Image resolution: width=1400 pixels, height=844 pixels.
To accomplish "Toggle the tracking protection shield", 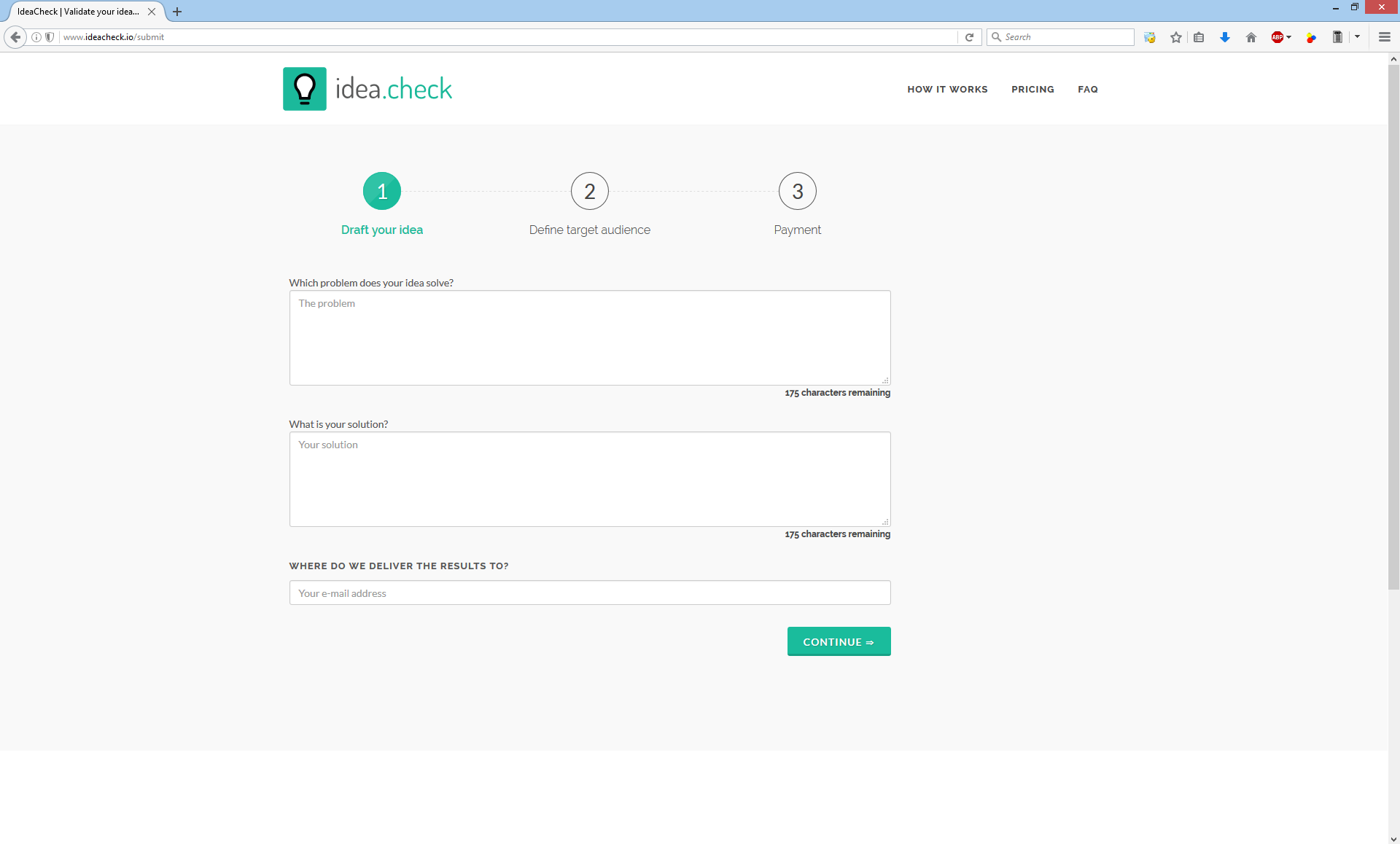I will (49, 36).
